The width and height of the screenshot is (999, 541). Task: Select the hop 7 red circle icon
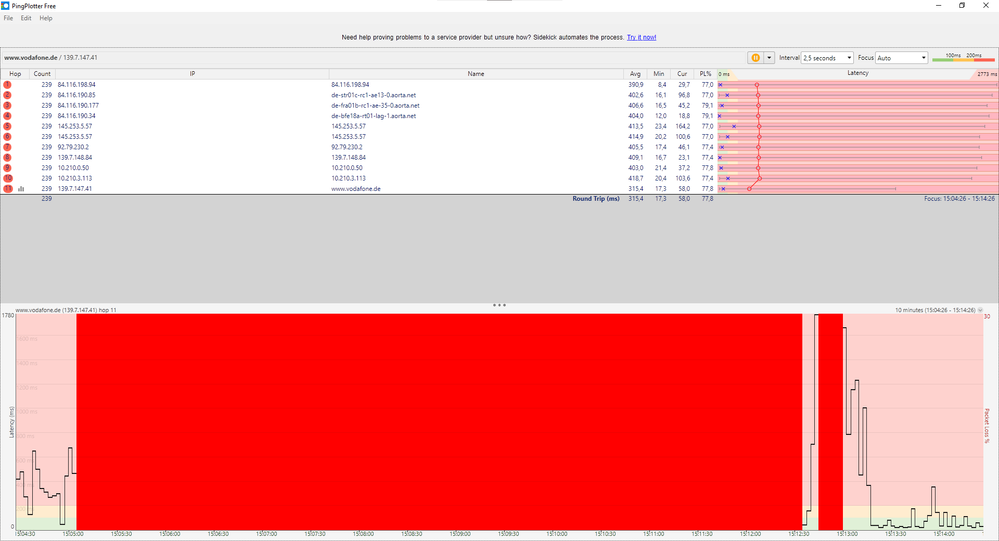point(8,147)
